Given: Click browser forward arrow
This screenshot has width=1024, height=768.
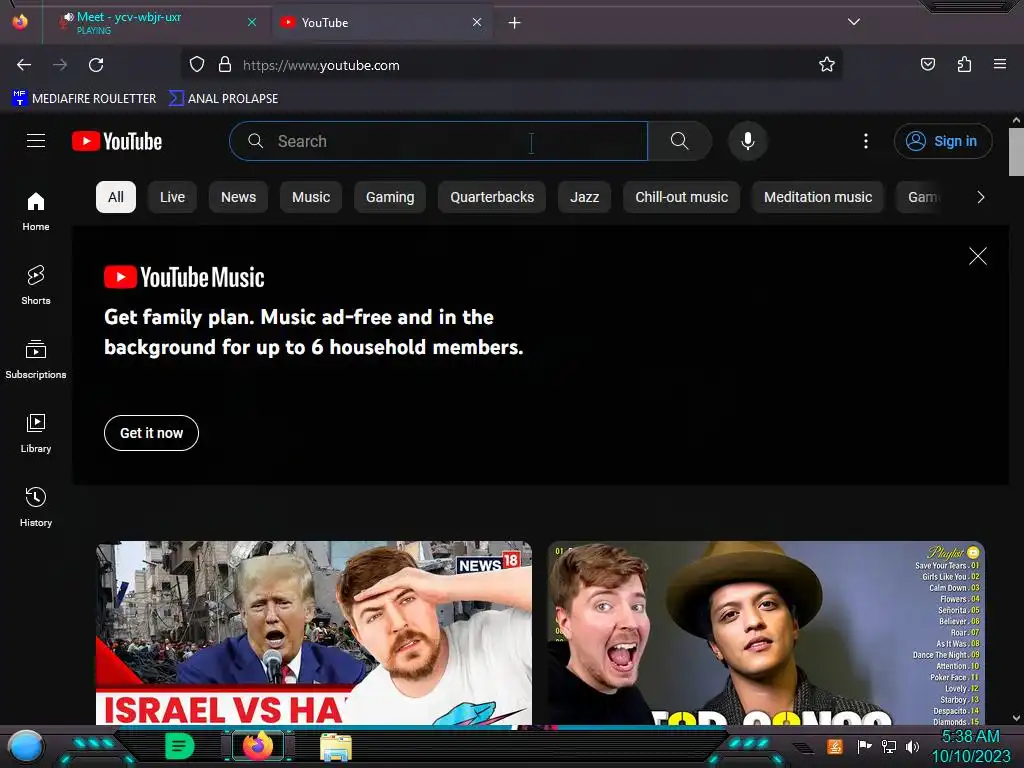Looking at the screenshot, I should pyautogui.click(x=60, y=65).
